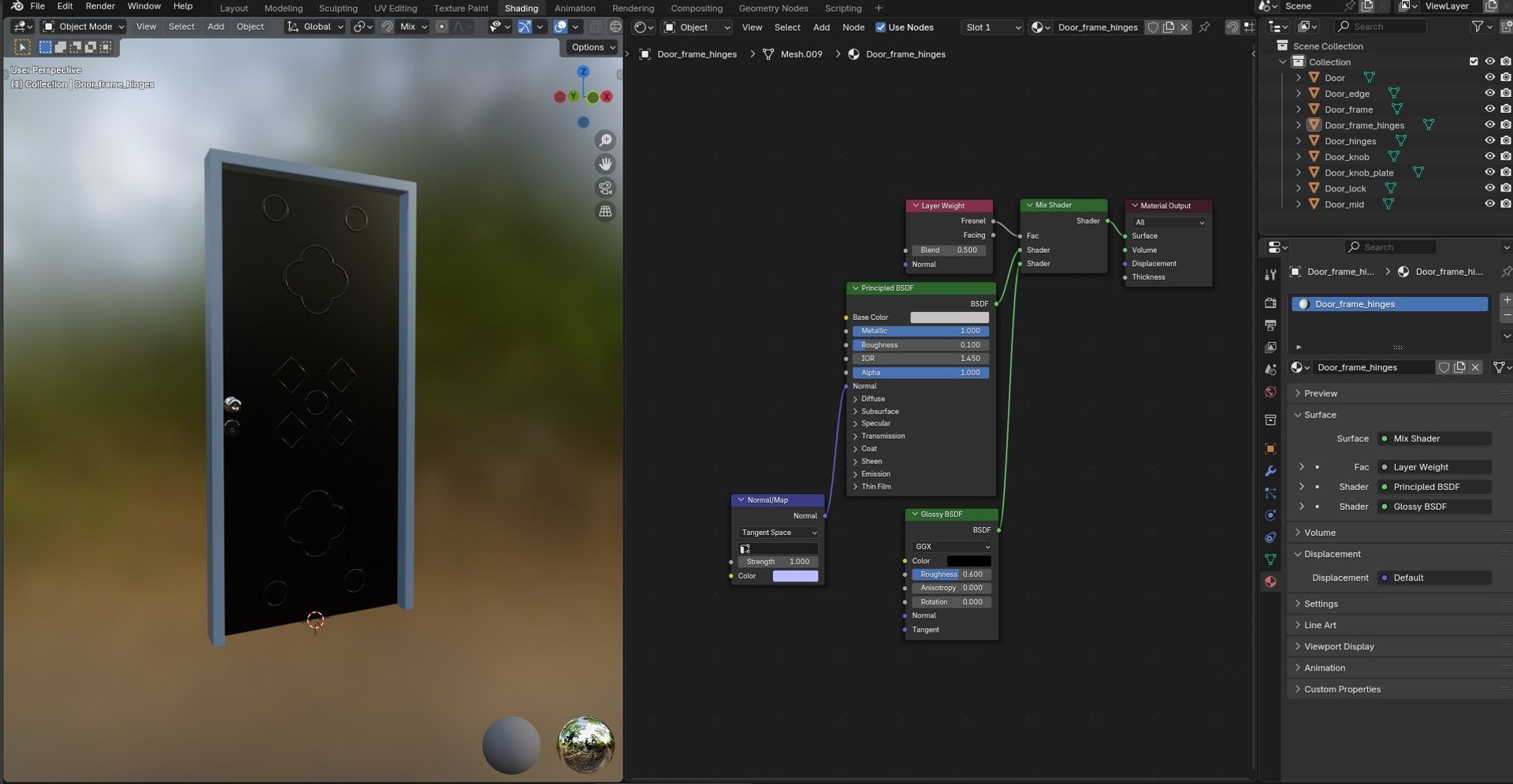The image size is (1513, 784).
Task: Select the pan view hand icon
Action: [605, 164]
